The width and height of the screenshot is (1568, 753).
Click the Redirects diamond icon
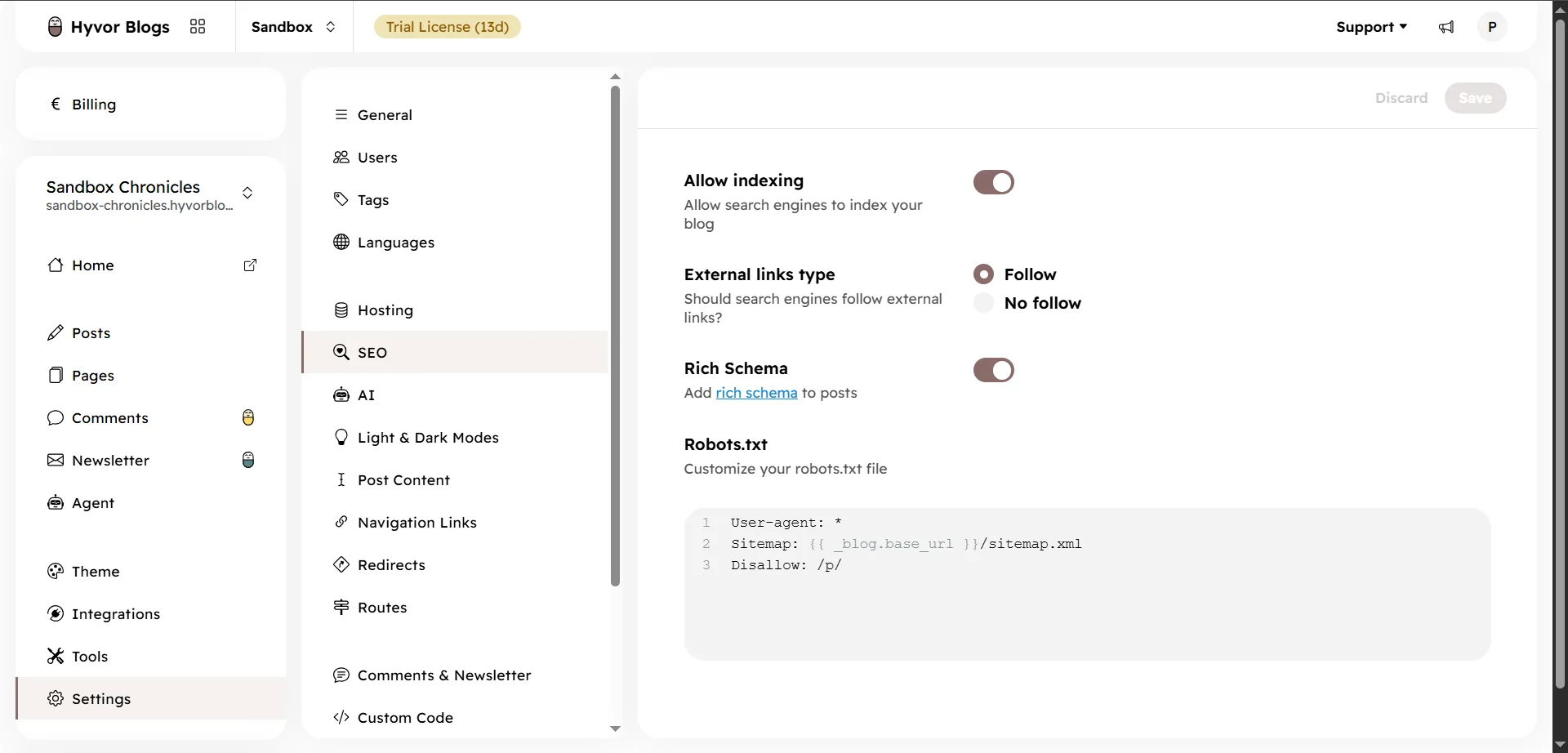pyautogui.click(x=341, y=565)
